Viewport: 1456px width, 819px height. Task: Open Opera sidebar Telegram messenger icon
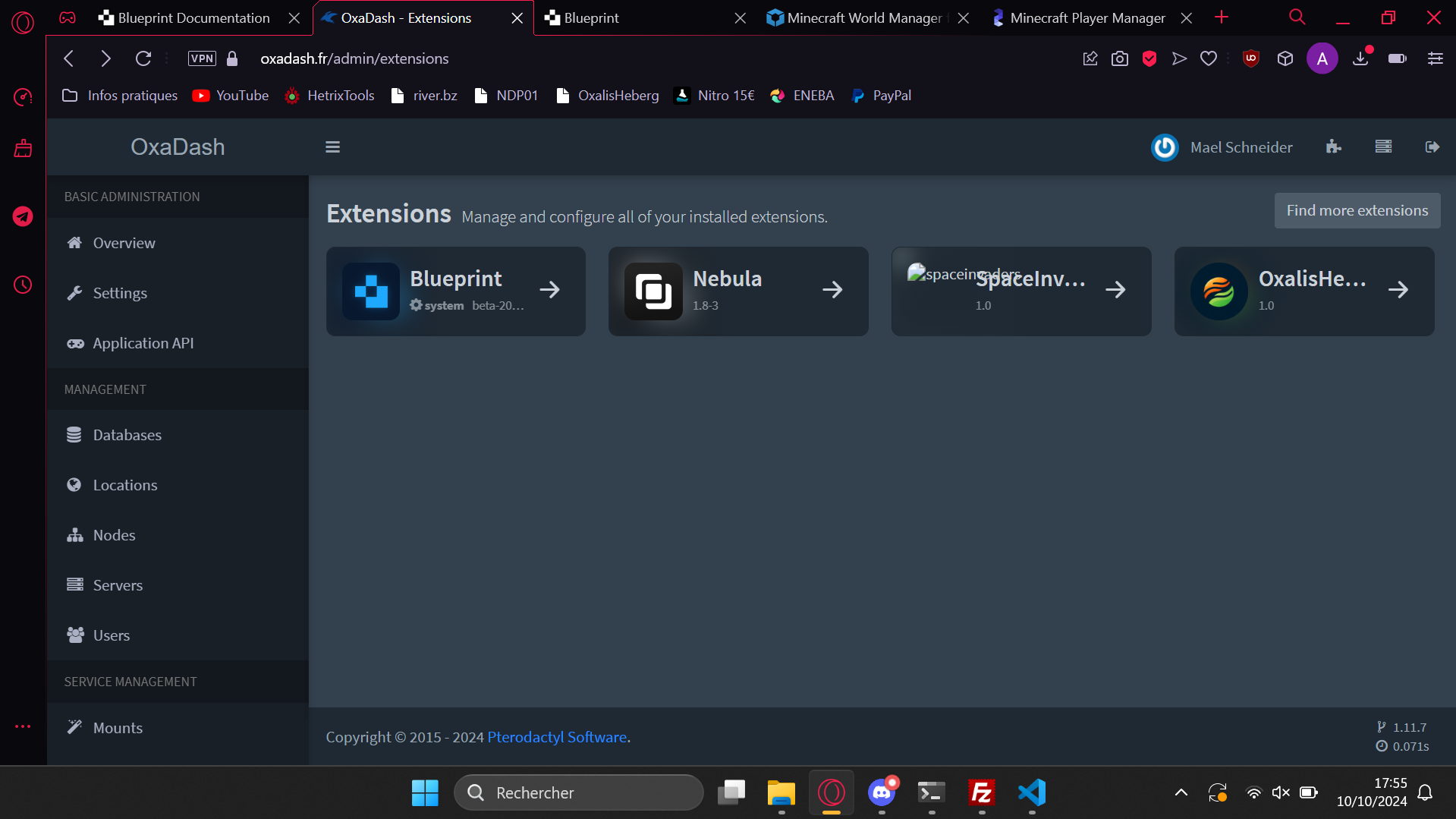coord(23,216)
